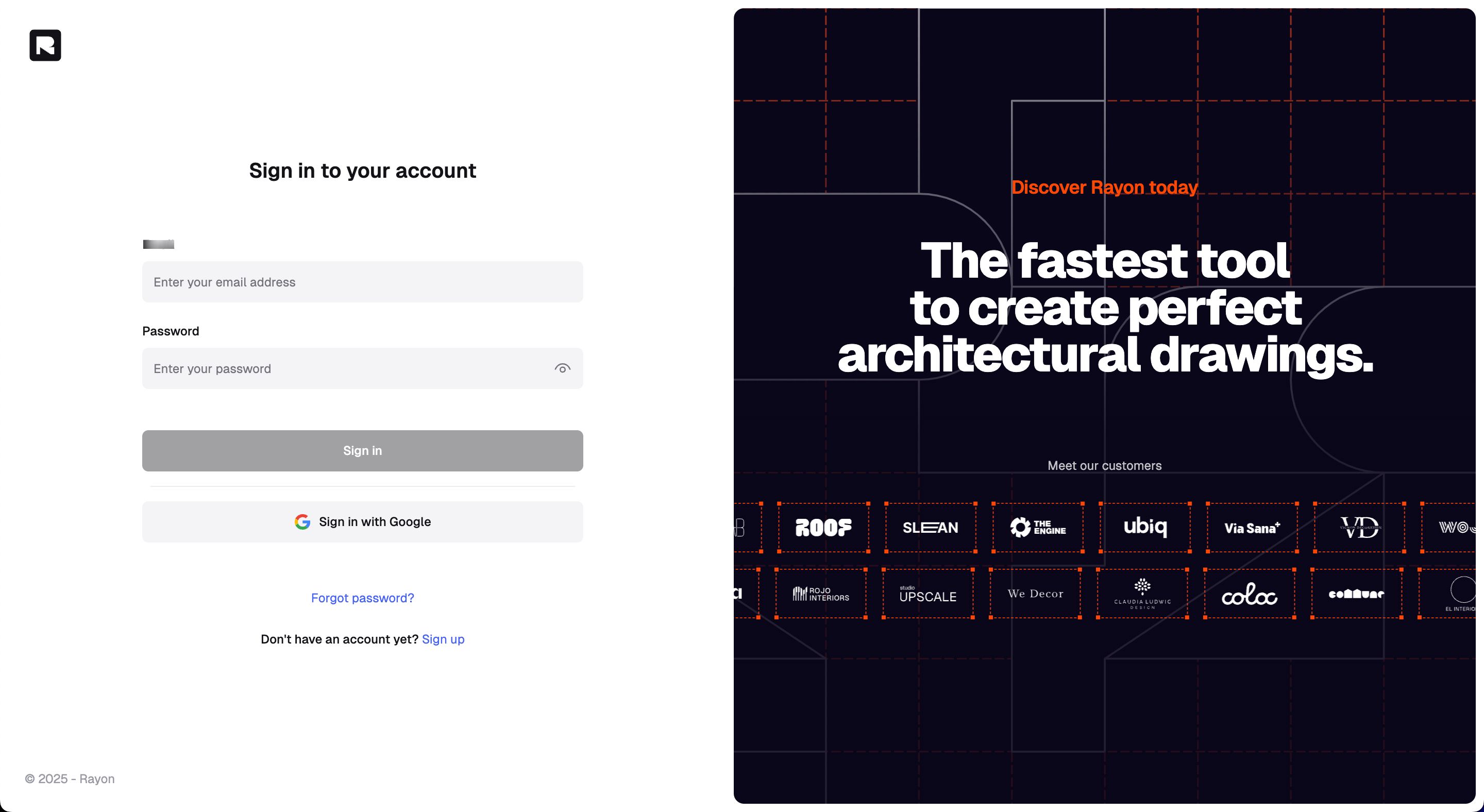Click Sign in with Google button

point(363,521)
